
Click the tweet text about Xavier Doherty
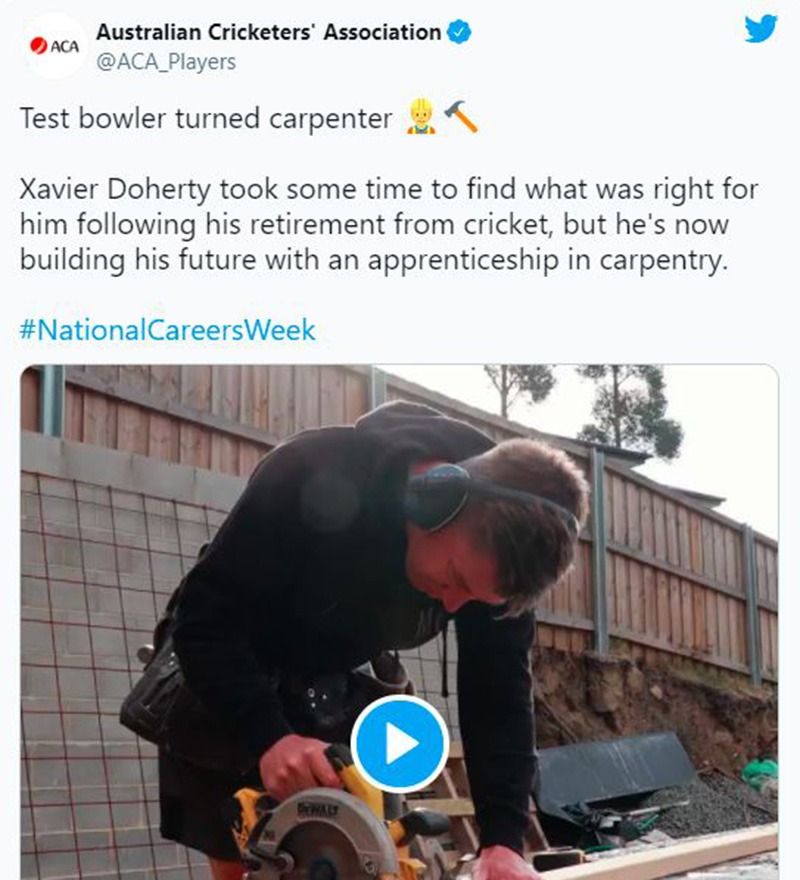(x=388, y=225)
